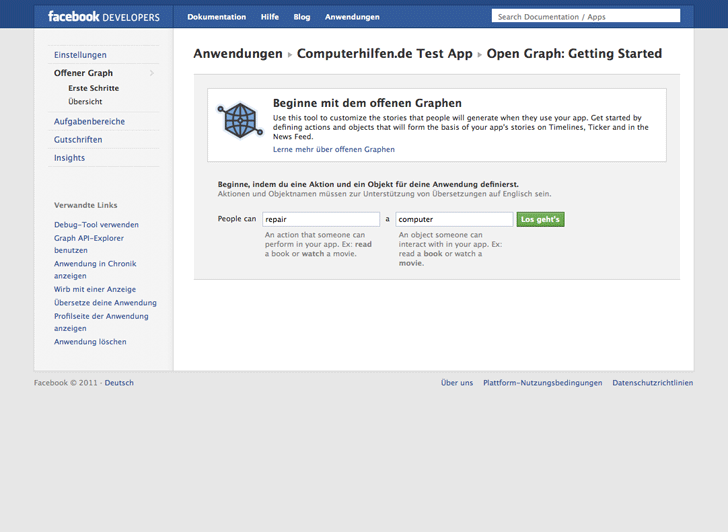This screenshot has height=532, width=728.
Task: Click the Open Graph globe icon
Action: (x=240, y=120)
